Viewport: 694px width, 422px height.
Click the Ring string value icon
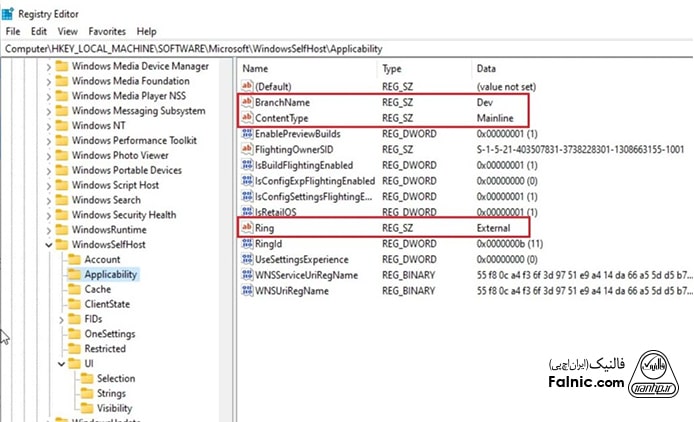(x=248, y=228)
